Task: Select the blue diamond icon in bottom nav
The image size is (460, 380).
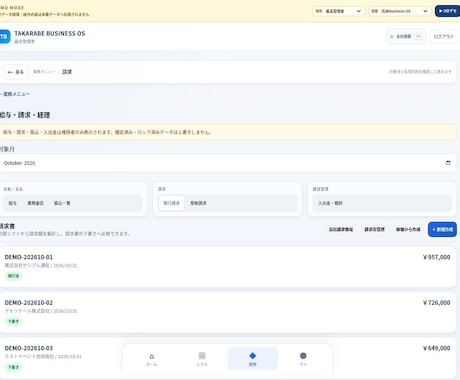Action: (253, 356)
